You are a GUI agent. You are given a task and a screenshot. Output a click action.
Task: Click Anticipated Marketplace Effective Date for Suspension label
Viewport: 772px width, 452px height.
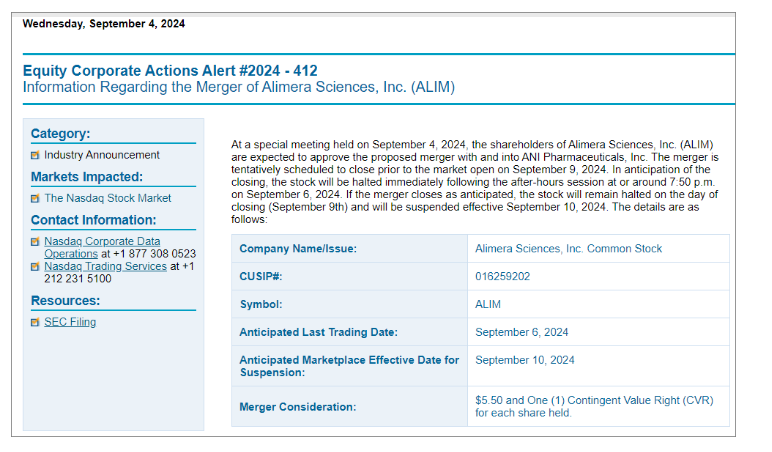pyautogui.click(x=349, y=366)
